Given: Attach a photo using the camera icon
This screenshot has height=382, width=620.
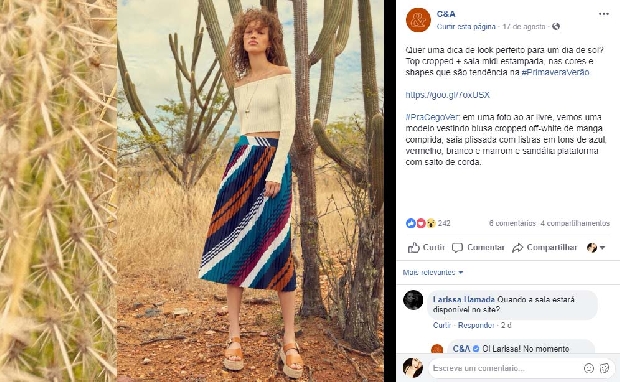Looking at the screenshot, I should (x=605, y=368).
